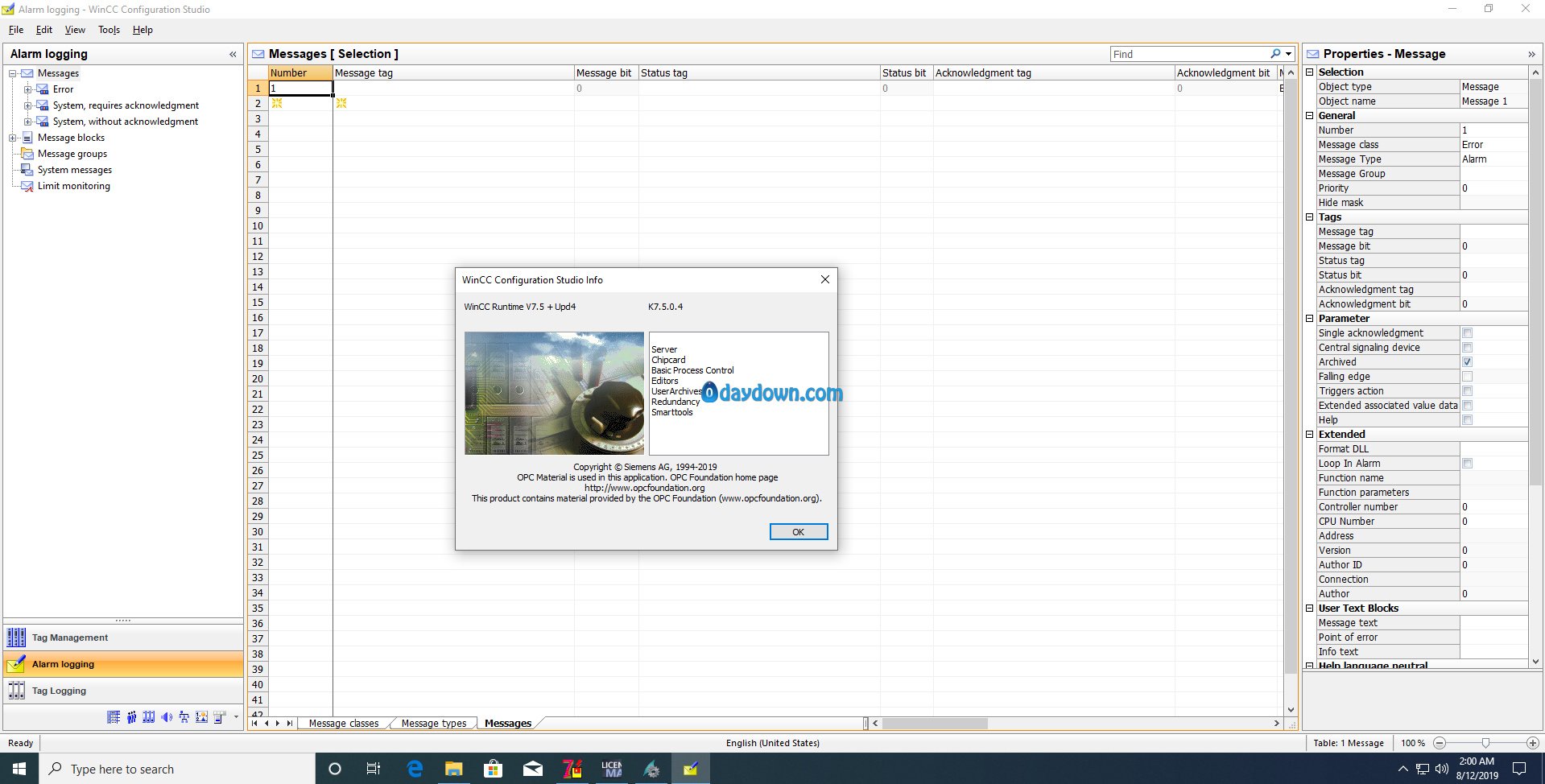Viewport: 1545px width, 784px height.
Task: Click the horizontal scrollbar thumb of table
Action: click(935, 723)
